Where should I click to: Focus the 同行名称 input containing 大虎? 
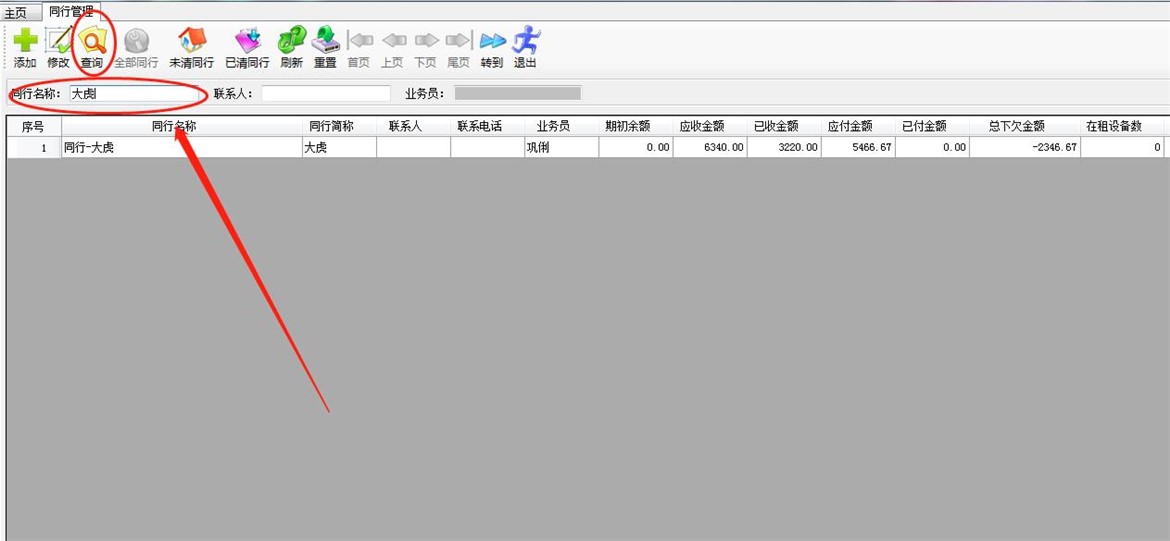tap(134, 94)
